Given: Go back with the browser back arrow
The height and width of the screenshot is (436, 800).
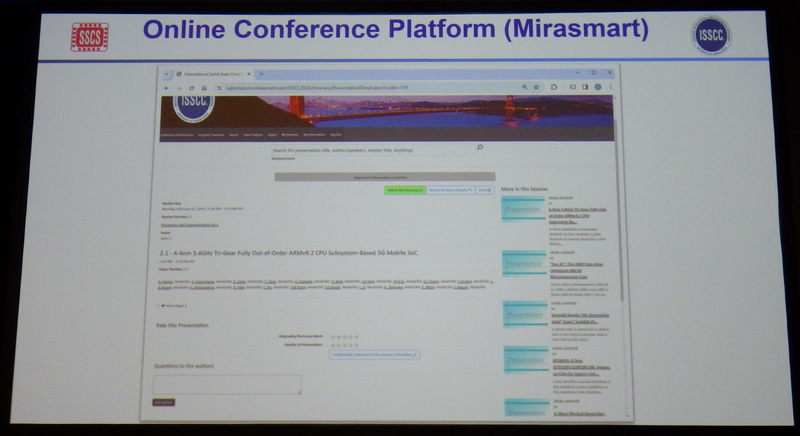Looking at the screenshot, I should tap(166, 88).
